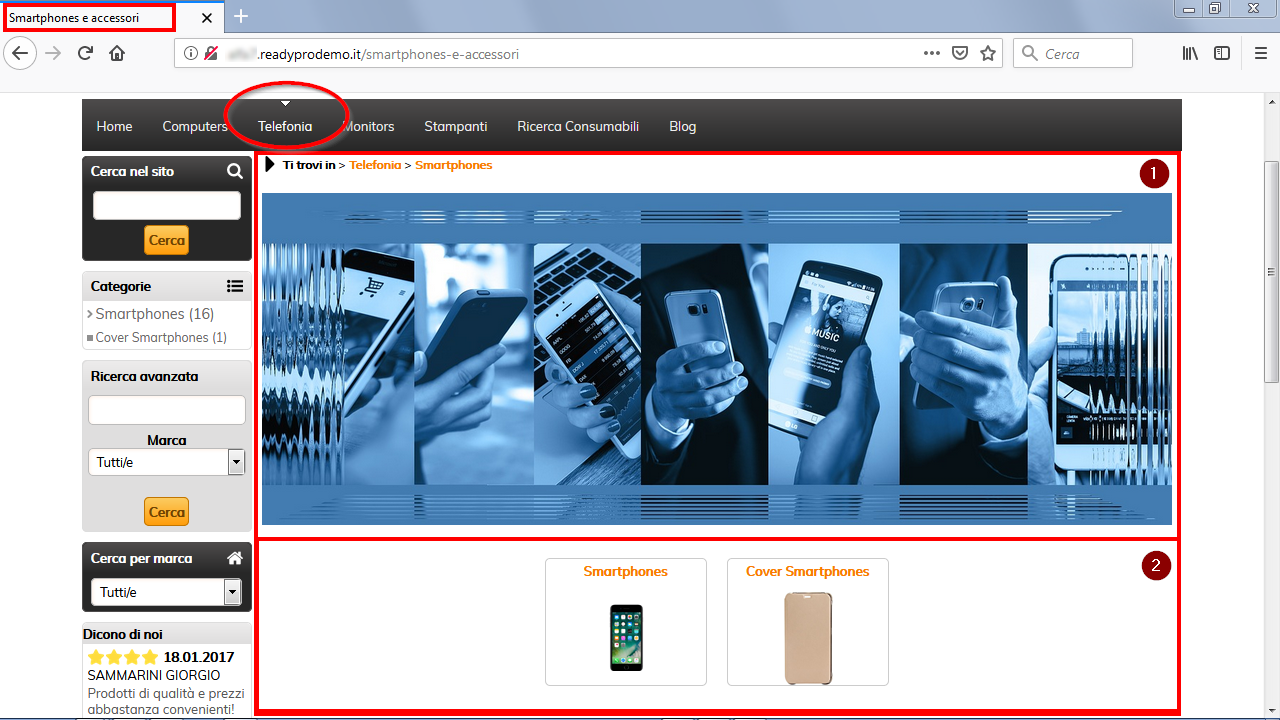
Task: Click the review date 18.01.2017
Action: click(199, 657)
